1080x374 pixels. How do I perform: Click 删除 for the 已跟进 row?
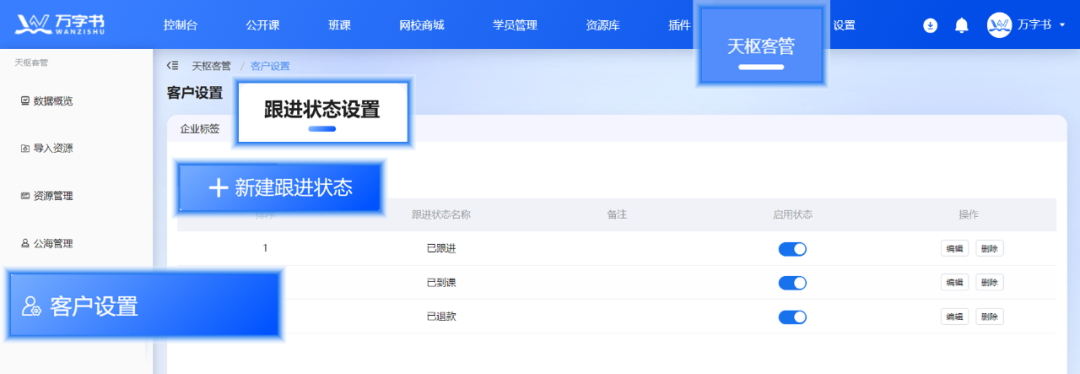(989, 249)
